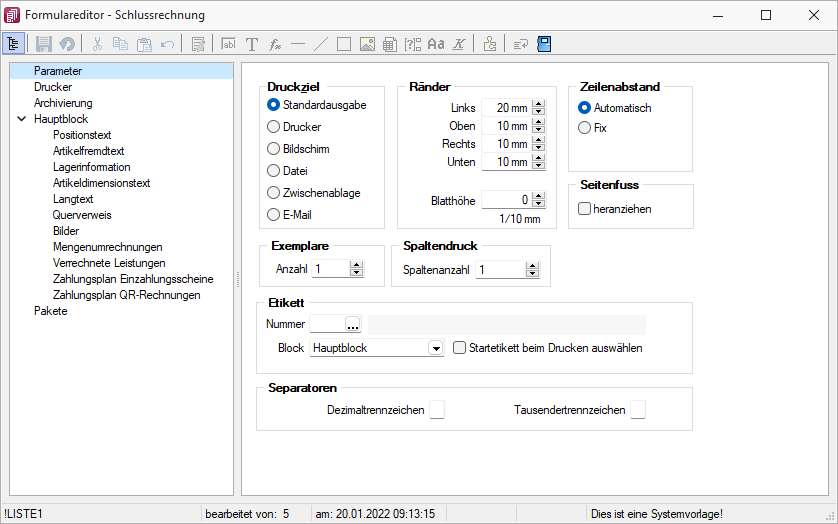This screenshot has width=838, height=524.
Task: Choose Fix line spacing option
Action: point(585,128)
